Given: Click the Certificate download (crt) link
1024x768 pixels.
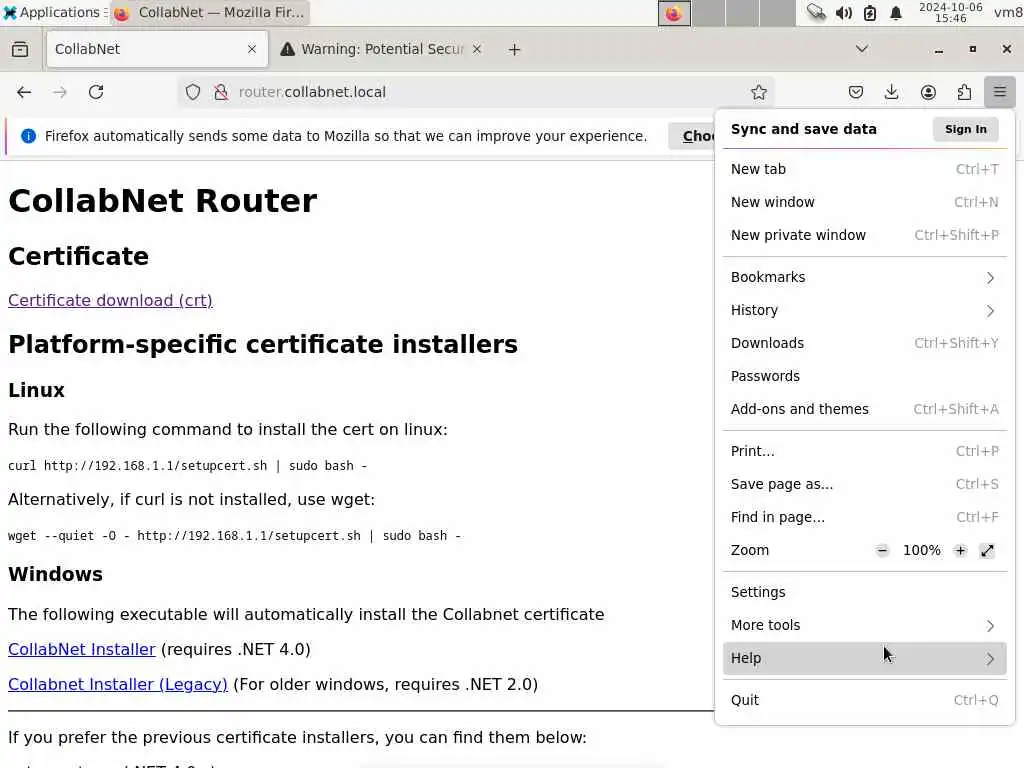Looking at the screenshot, I should point(110,300).
